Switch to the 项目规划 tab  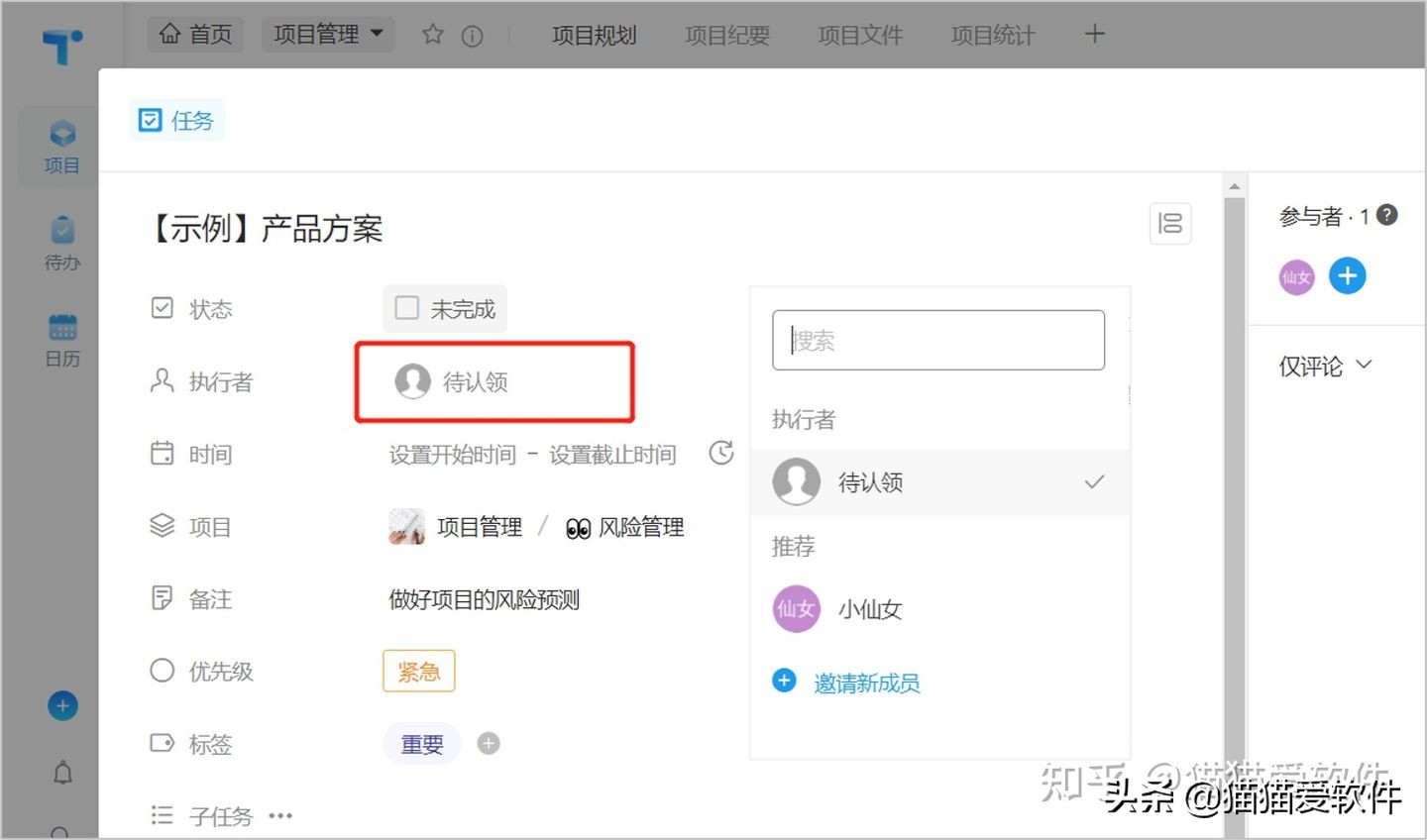click(x=594, y=33)
